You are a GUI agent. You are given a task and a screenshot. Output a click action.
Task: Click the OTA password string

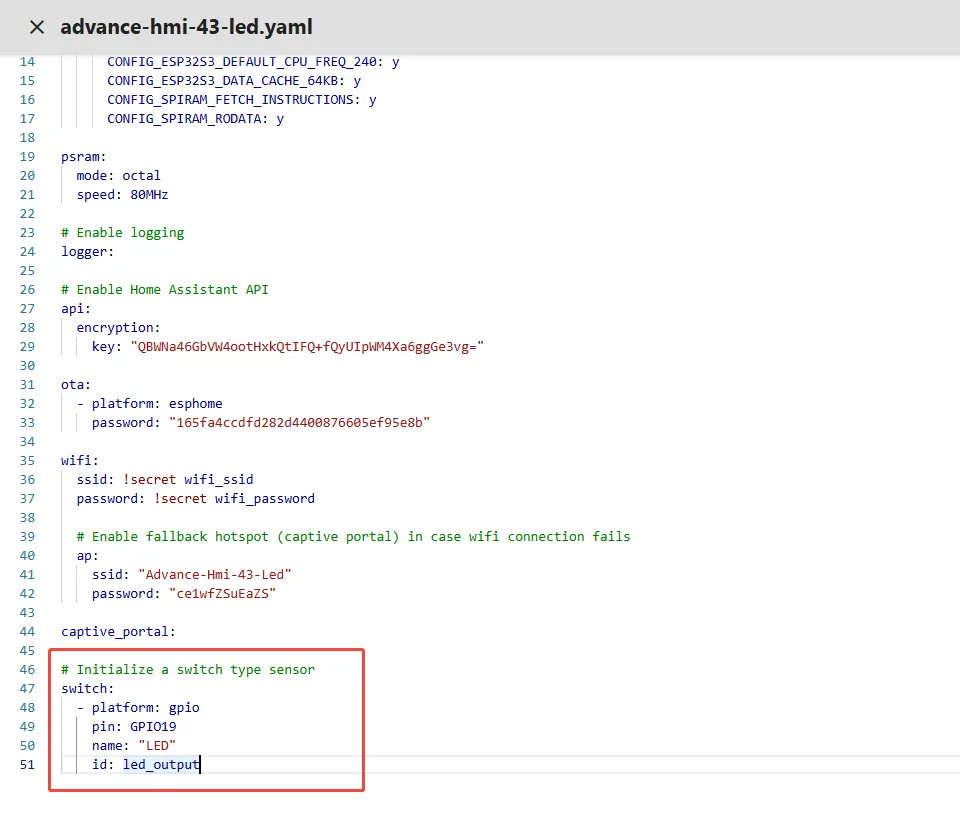291,423
